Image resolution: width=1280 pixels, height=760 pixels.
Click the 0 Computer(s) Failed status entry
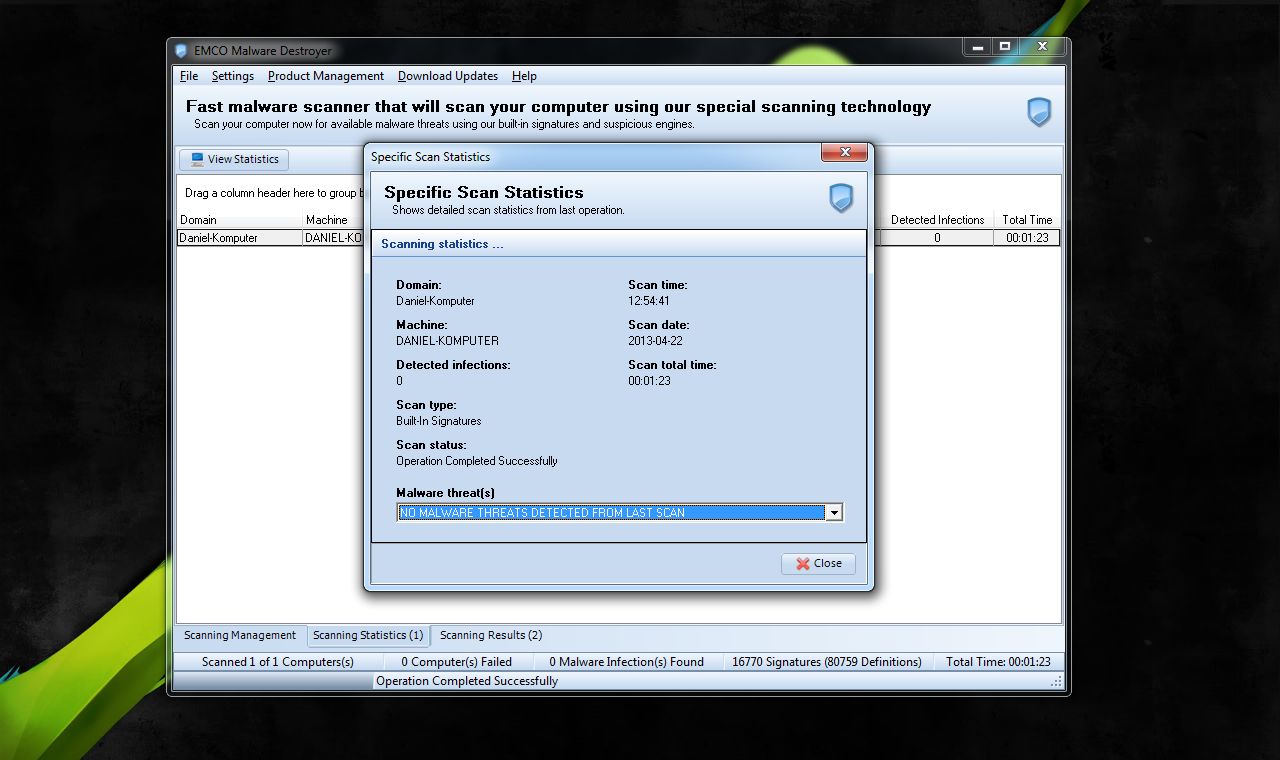[457, 662]
